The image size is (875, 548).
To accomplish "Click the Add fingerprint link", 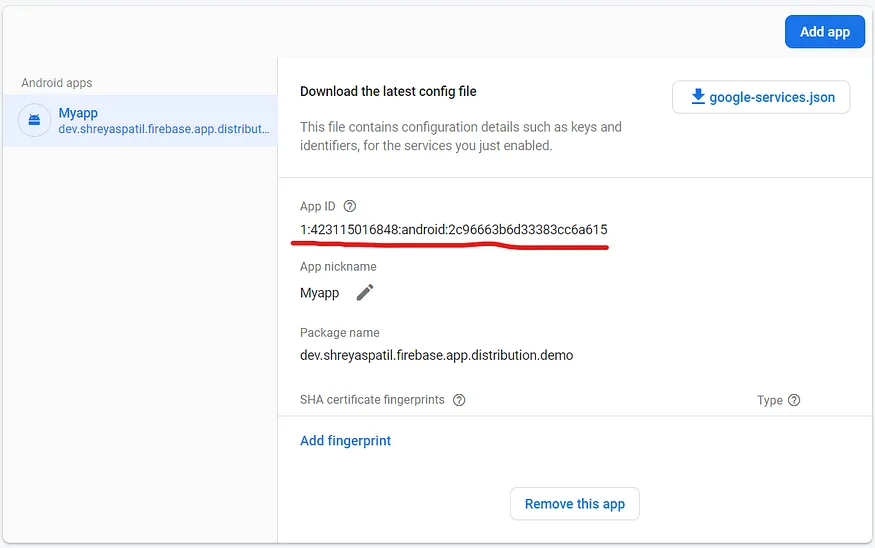I will [345, 441].
